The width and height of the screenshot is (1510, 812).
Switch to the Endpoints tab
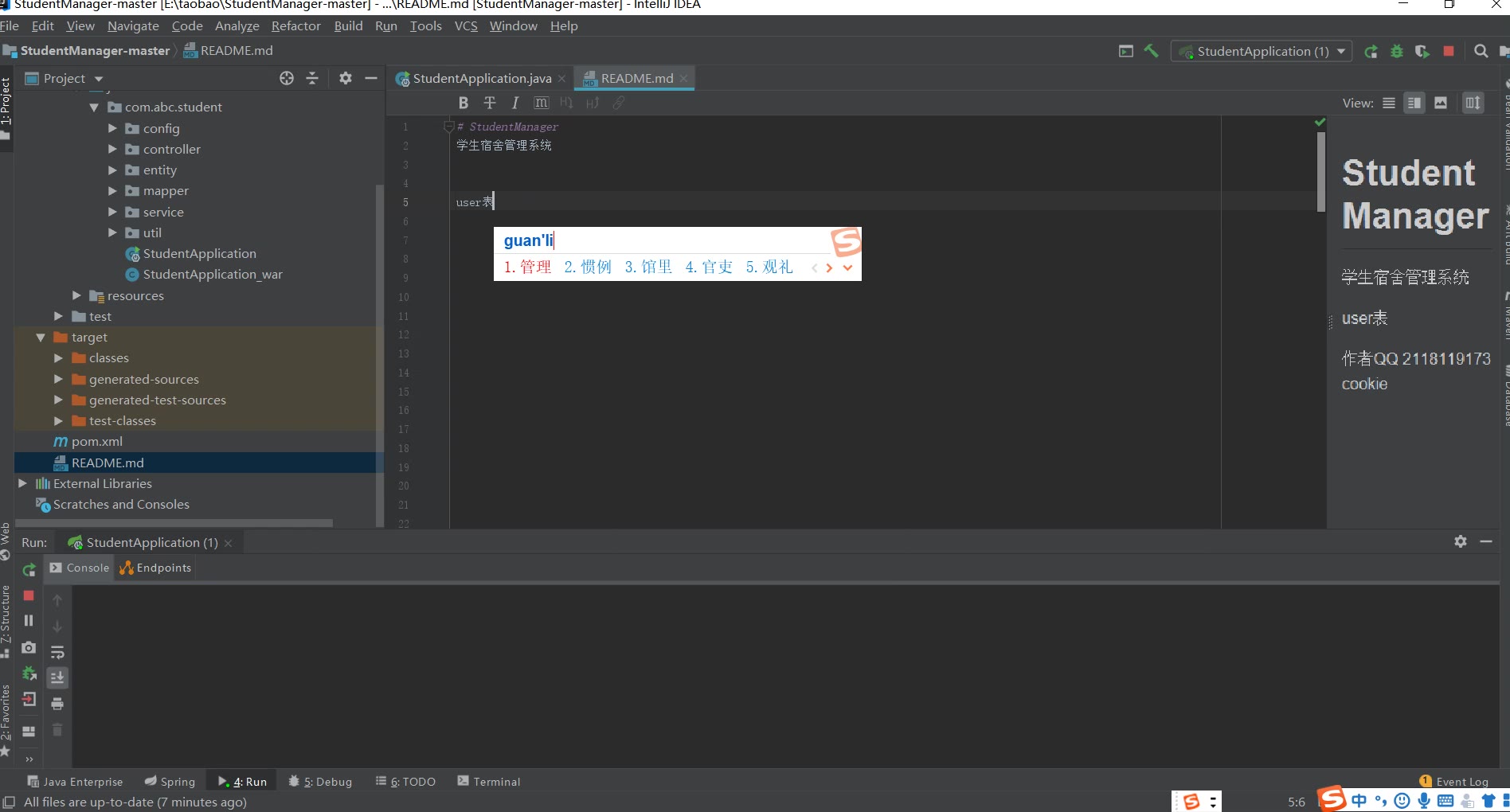click(x=155, y=568)
